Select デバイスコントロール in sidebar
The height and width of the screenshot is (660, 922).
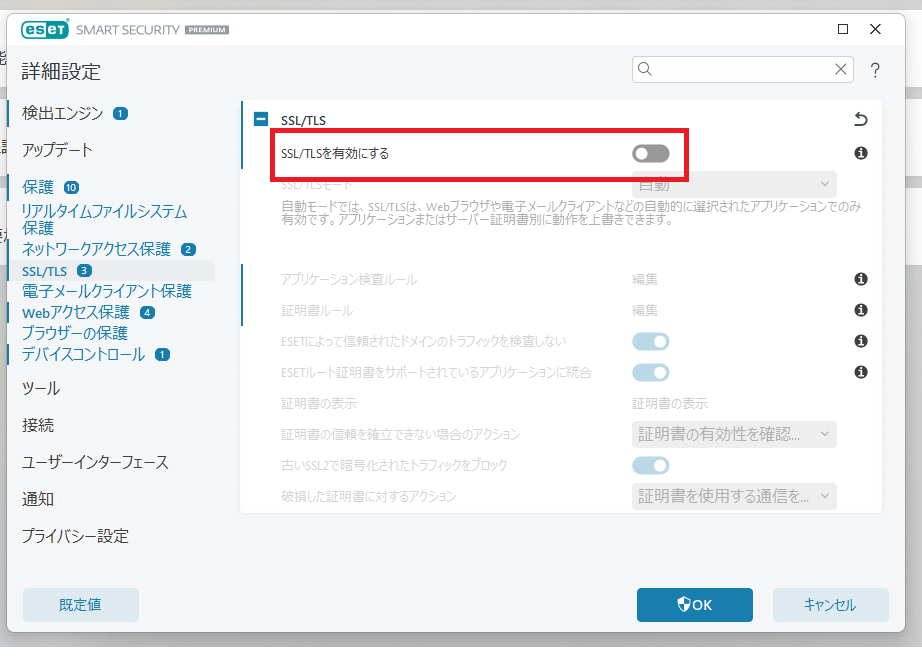83,354
